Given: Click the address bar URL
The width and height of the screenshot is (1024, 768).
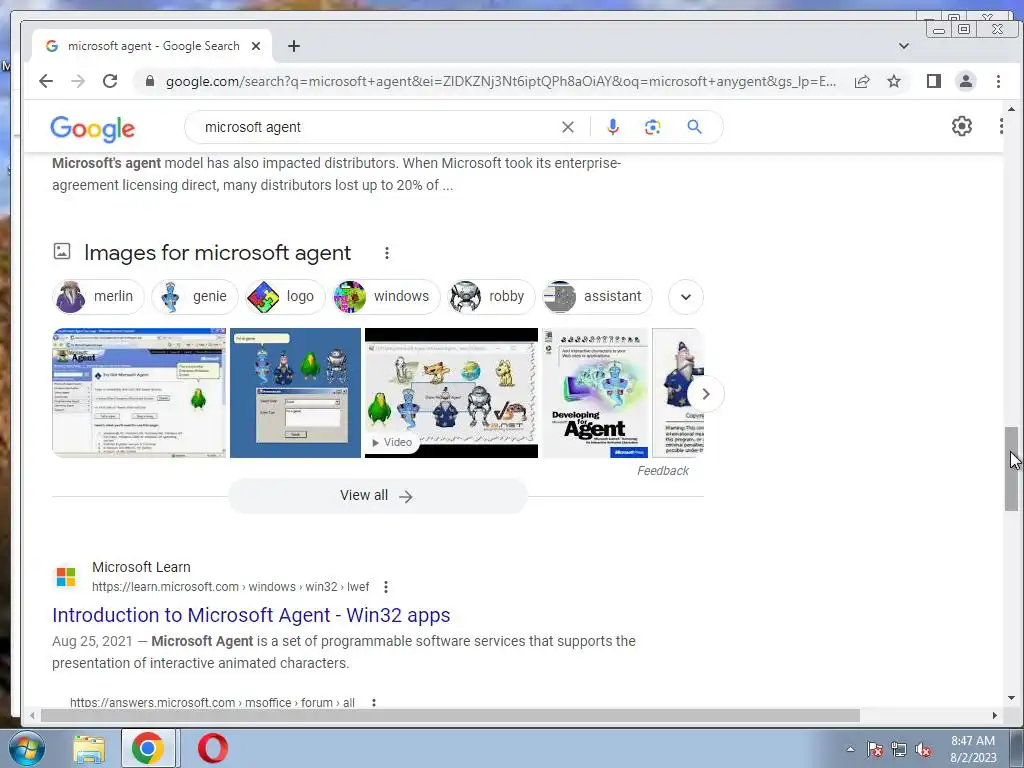Looking at the screenshot, I should click(501, 81).
